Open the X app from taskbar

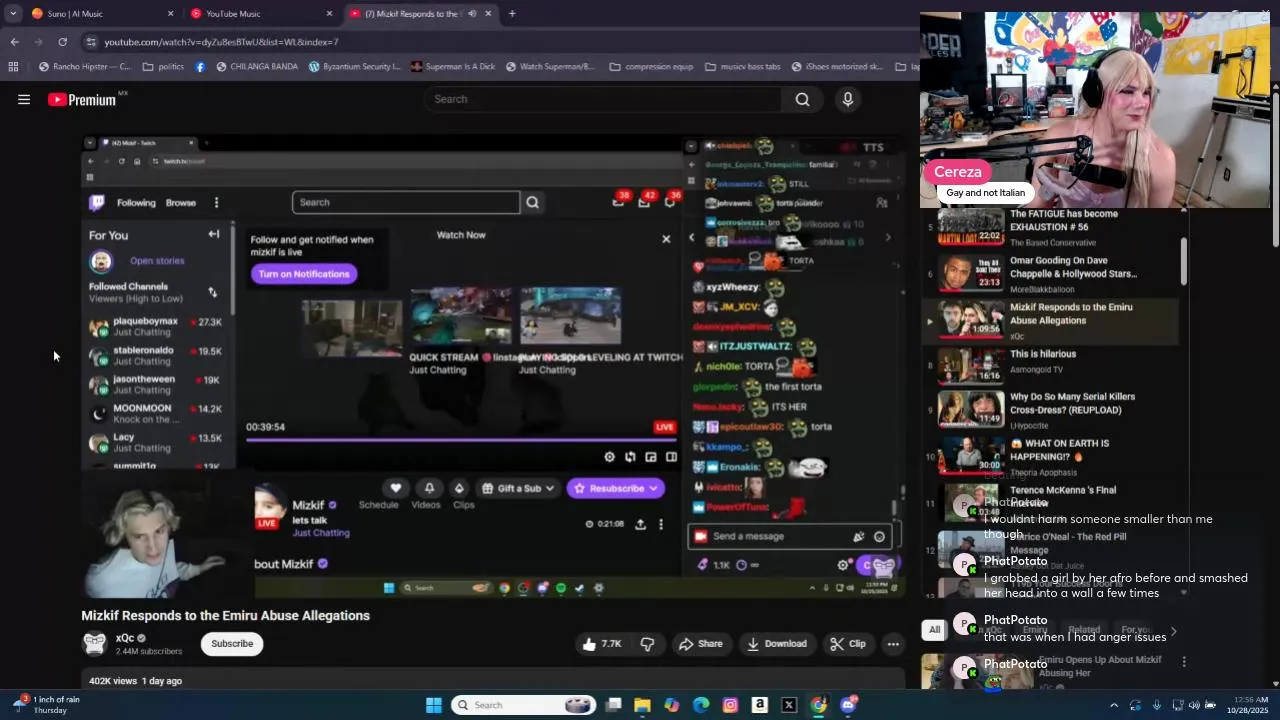pyautogui.click(x=789, y=705)
